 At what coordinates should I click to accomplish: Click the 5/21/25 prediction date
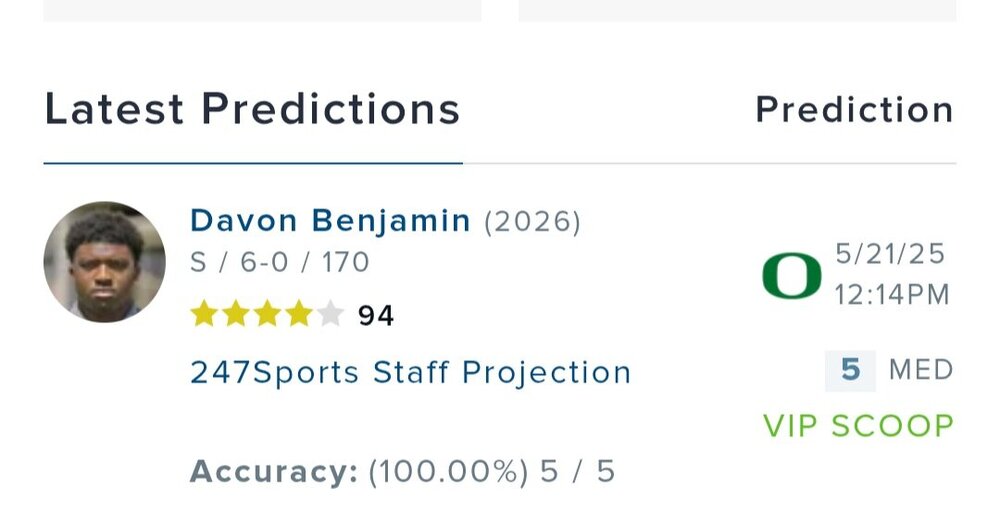point(890,254)
